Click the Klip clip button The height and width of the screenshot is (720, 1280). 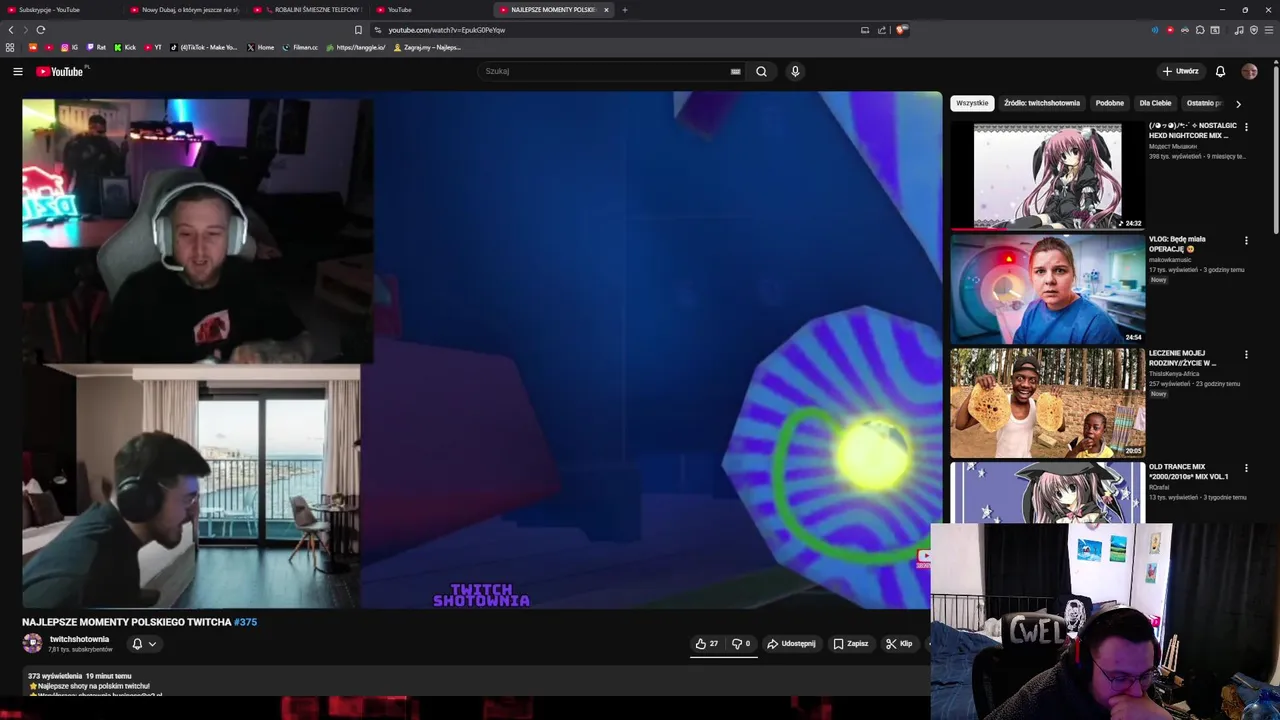[x=899, y=644]
